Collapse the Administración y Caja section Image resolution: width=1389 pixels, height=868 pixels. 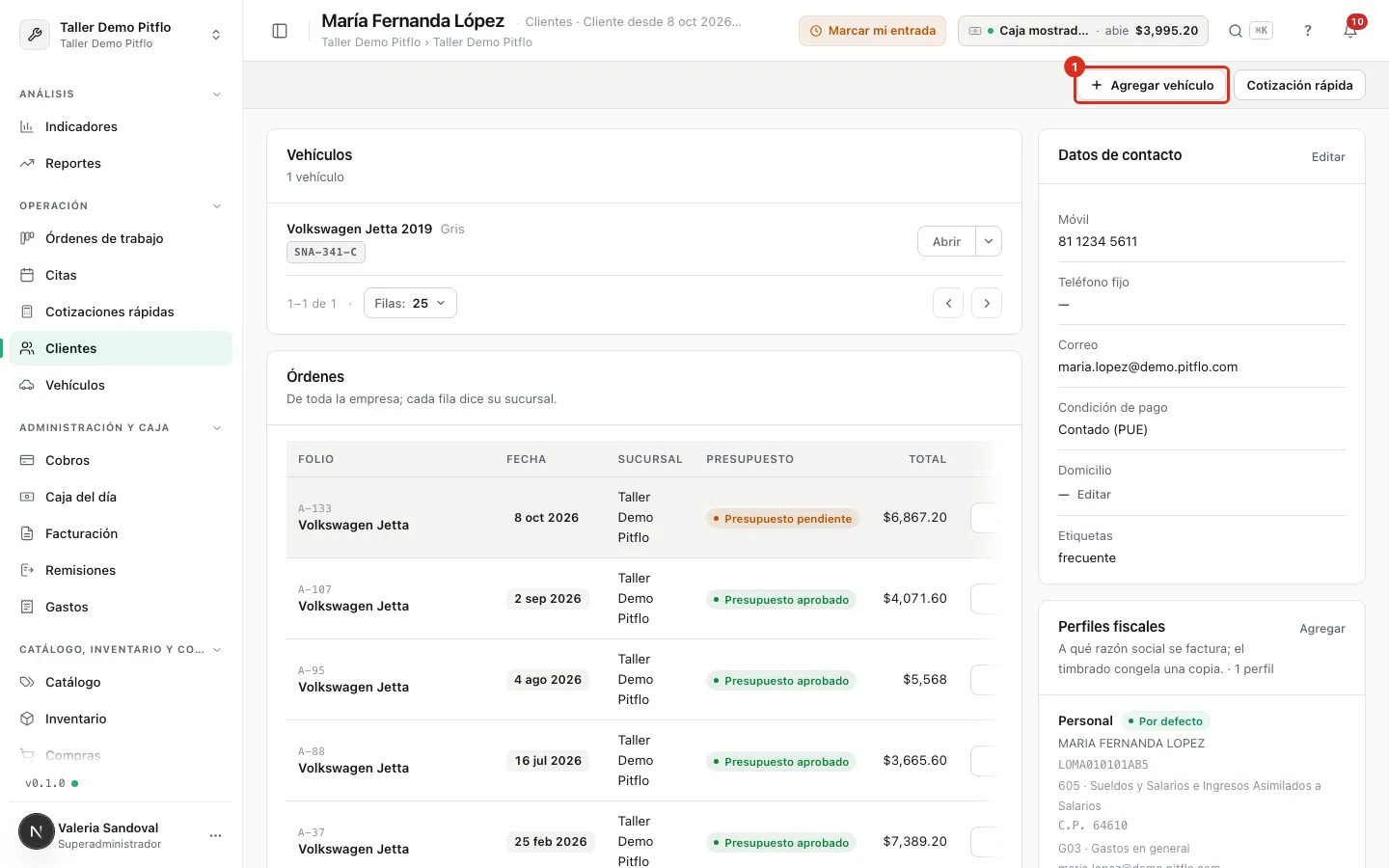(x=217, y=427)
